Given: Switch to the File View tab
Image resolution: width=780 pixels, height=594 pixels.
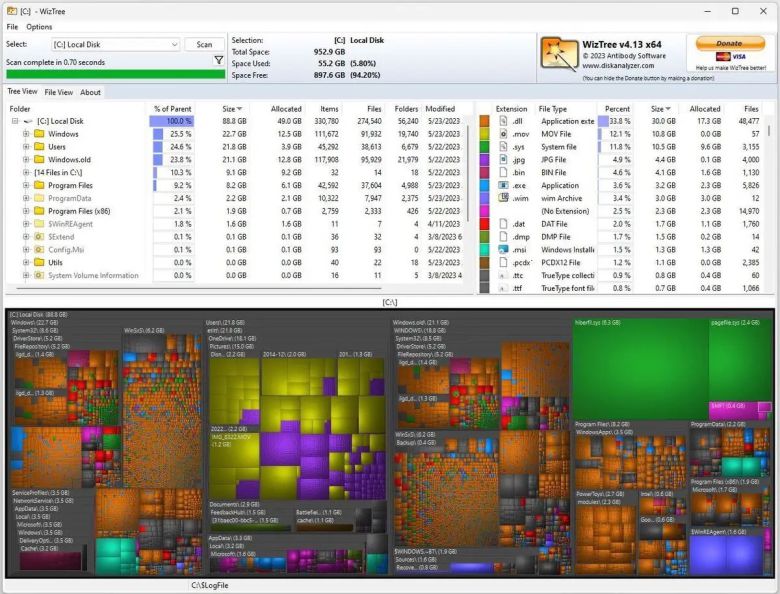Looking at the screenshot, I should coord(58,93).
